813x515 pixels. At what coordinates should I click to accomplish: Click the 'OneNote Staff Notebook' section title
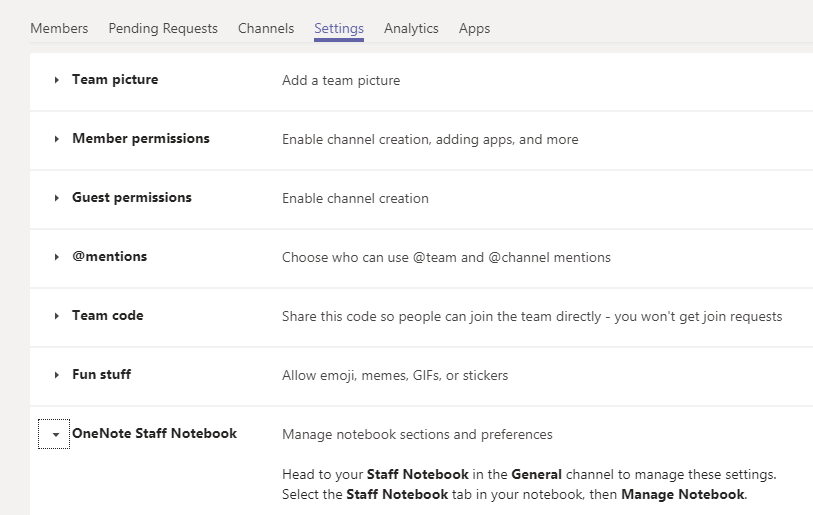point(154,434)
